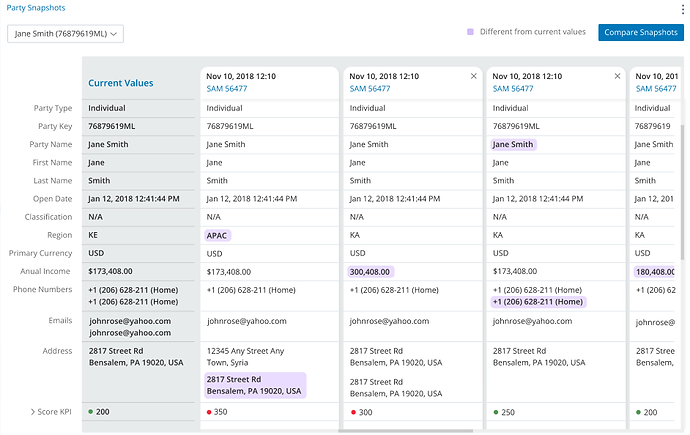Open the three-dot more options menu
Image resolution: width=690 pixels, height=435 pixels.
[681, 12]
